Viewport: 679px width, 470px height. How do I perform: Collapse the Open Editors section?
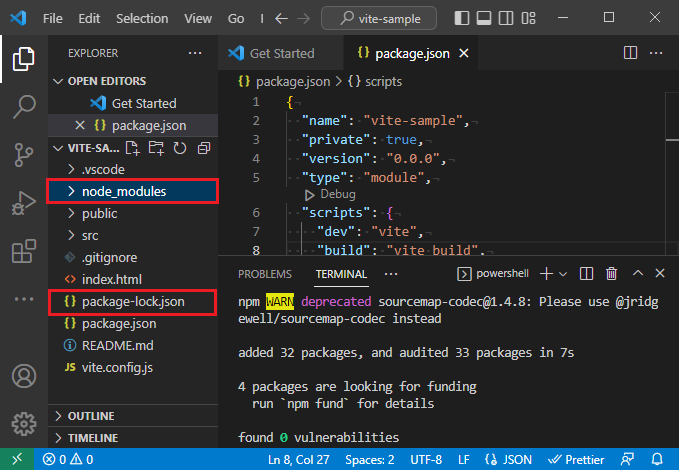pos(58,81)
